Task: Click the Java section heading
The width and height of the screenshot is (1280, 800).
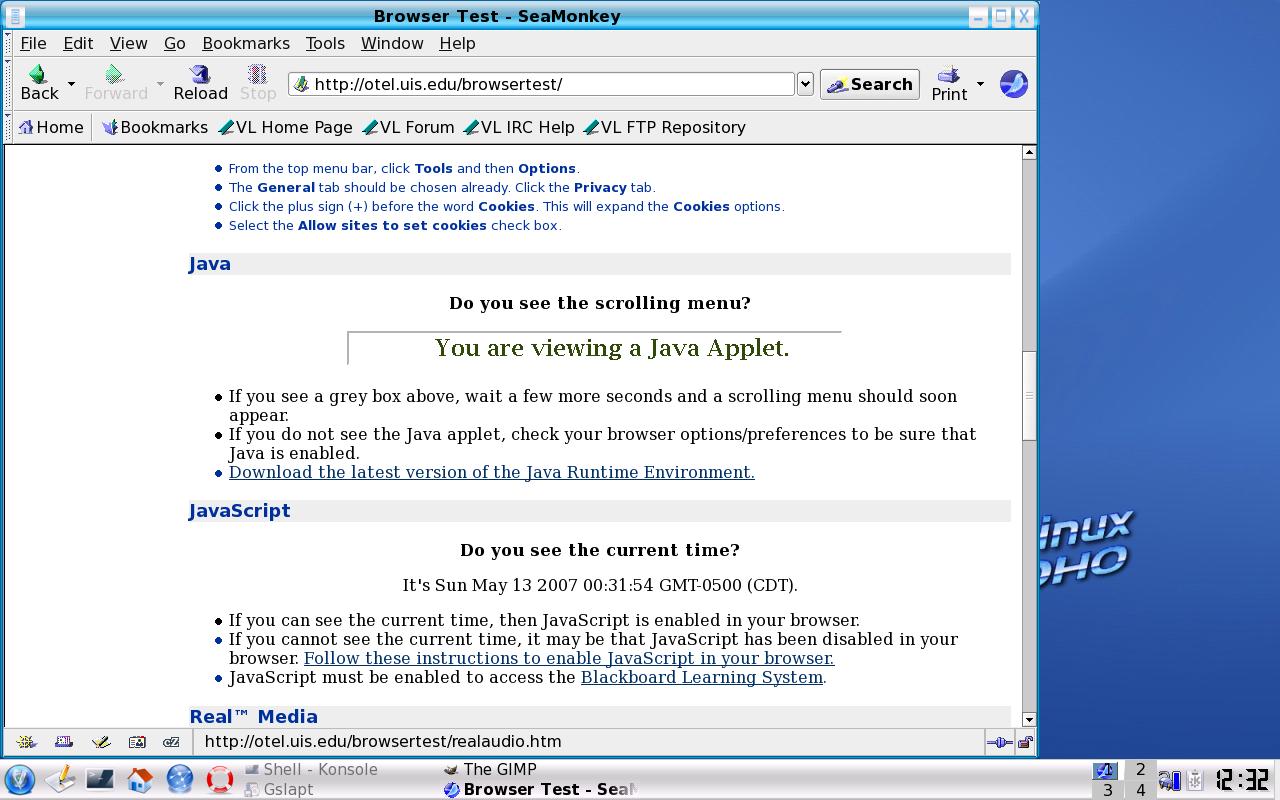Action: [x=210, y=264]
